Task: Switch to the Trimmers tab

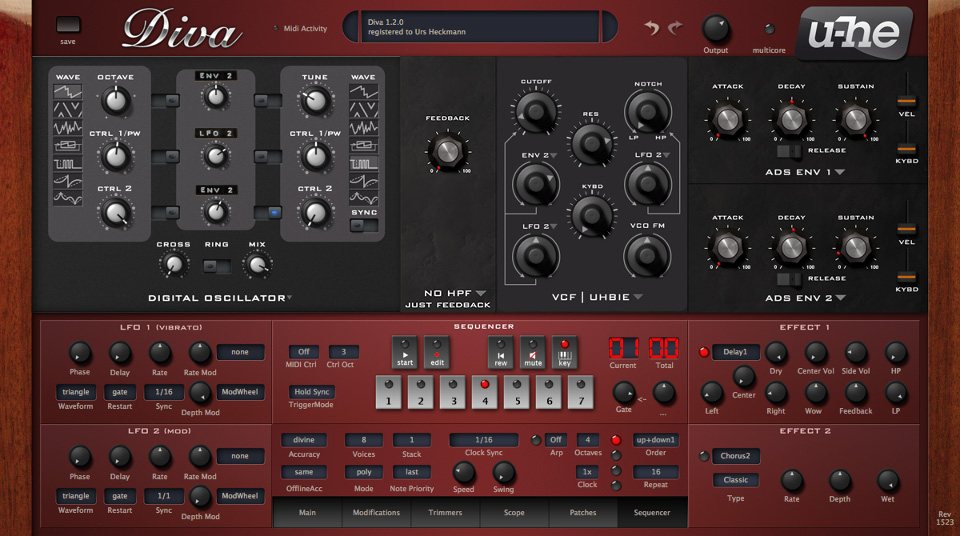Action: pyautogui.click(x=445, y=513)
